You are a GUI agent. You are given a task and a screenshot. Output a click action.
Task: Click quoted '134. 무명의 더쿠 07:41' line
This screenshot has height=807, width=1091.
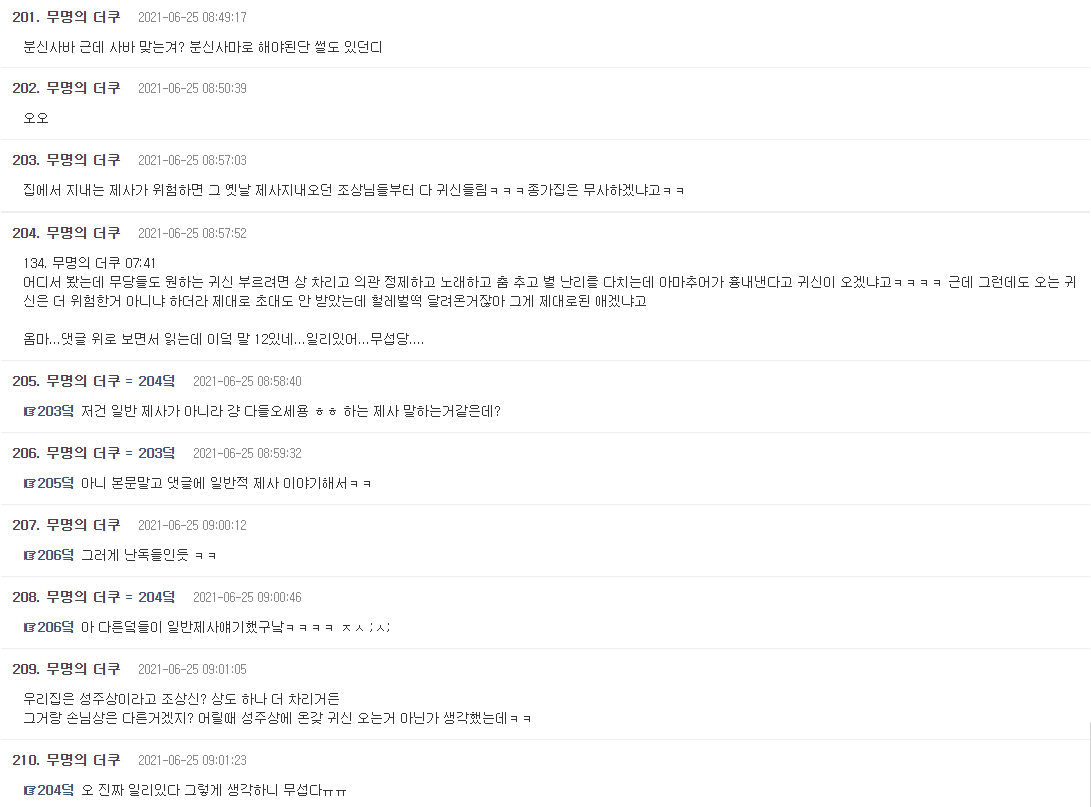coord(89,263)
